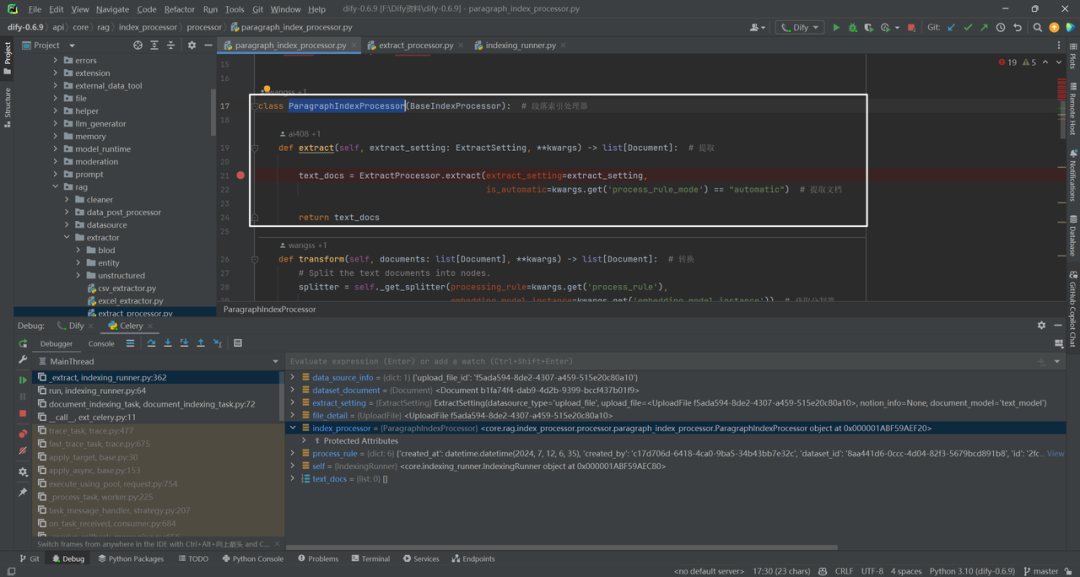View breakpoints double red circle icon
Screen dimensions: 1080x577
(23, 434)
